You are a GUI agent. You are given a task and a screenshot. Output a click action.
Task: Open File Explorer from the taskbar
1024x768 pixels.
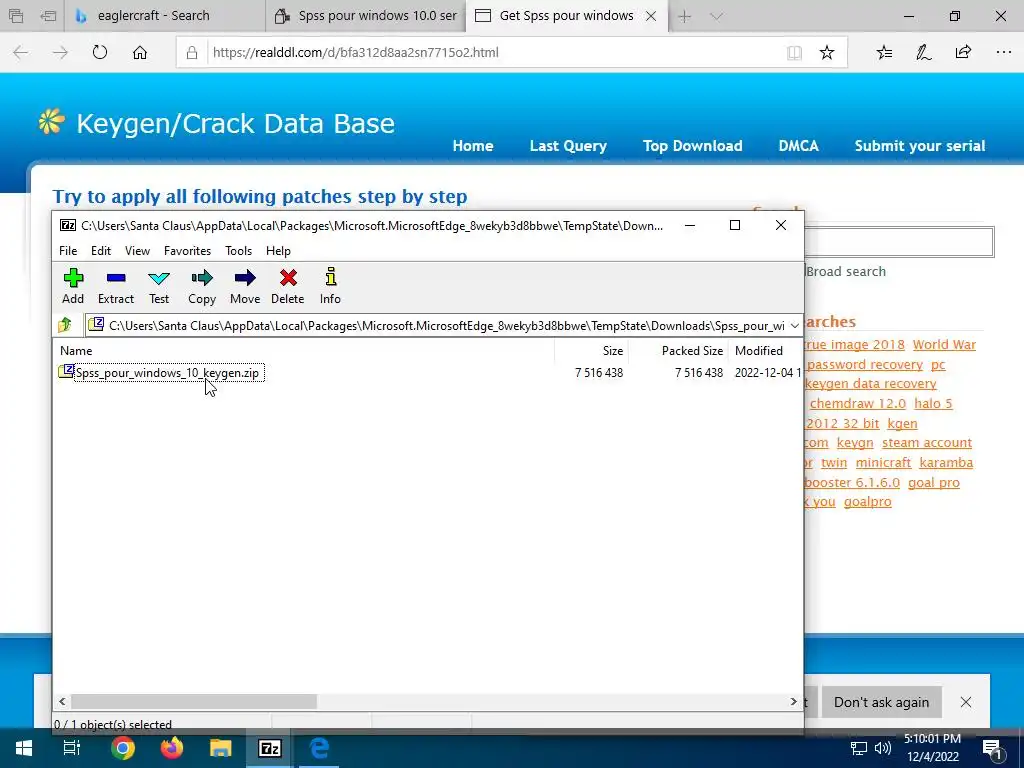221,748
